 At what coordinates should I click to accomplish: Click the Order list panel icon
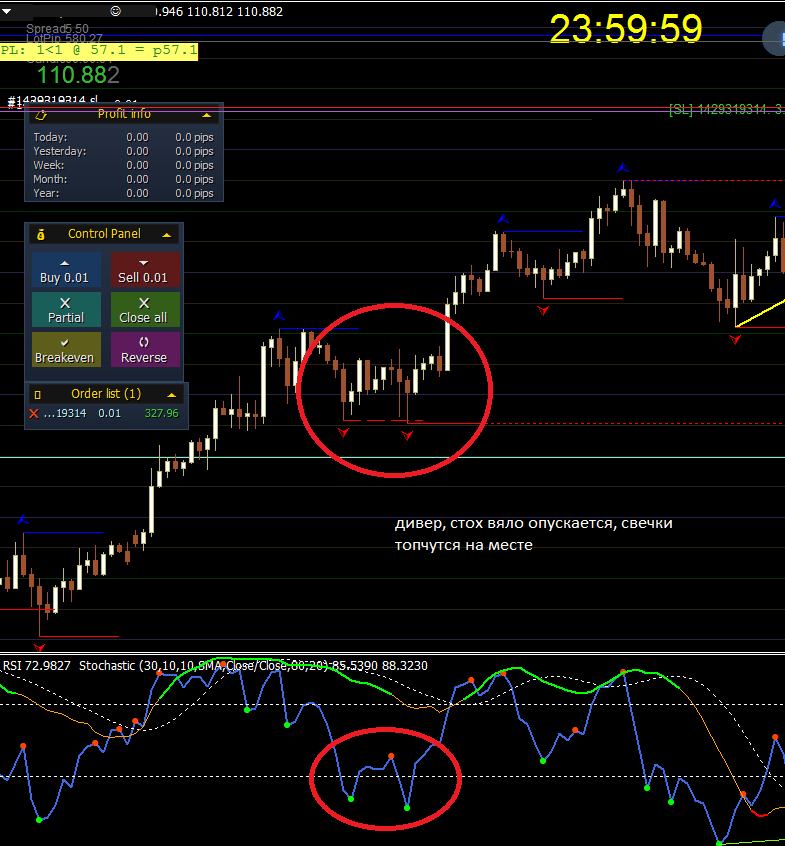click(37, 395)
